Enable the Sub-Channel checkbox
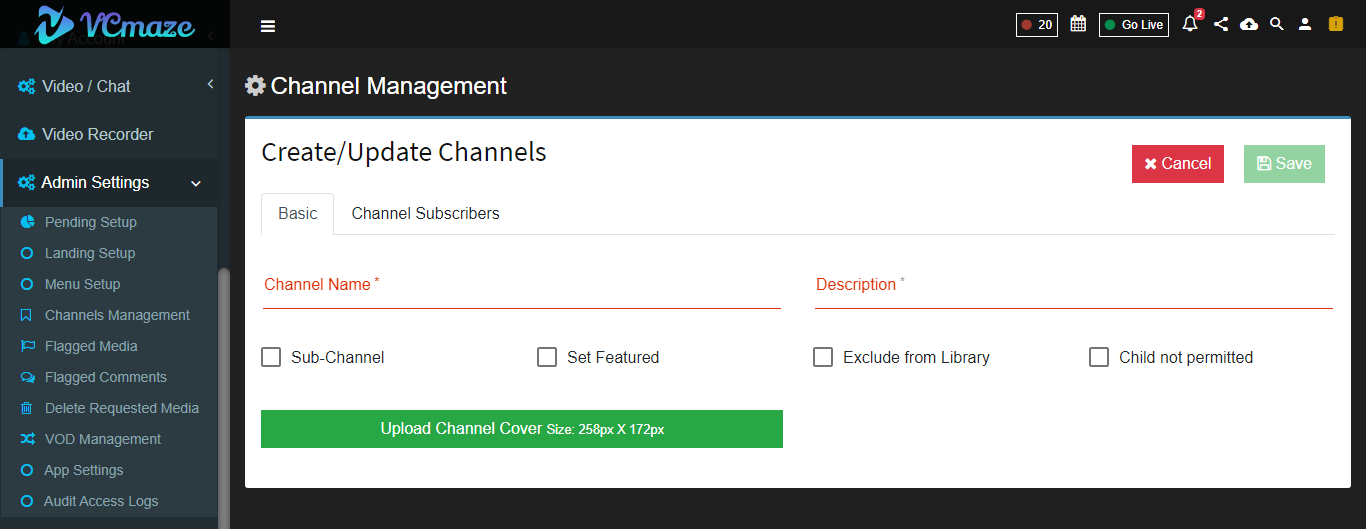Screen dimensions: 1366x529 271,357
